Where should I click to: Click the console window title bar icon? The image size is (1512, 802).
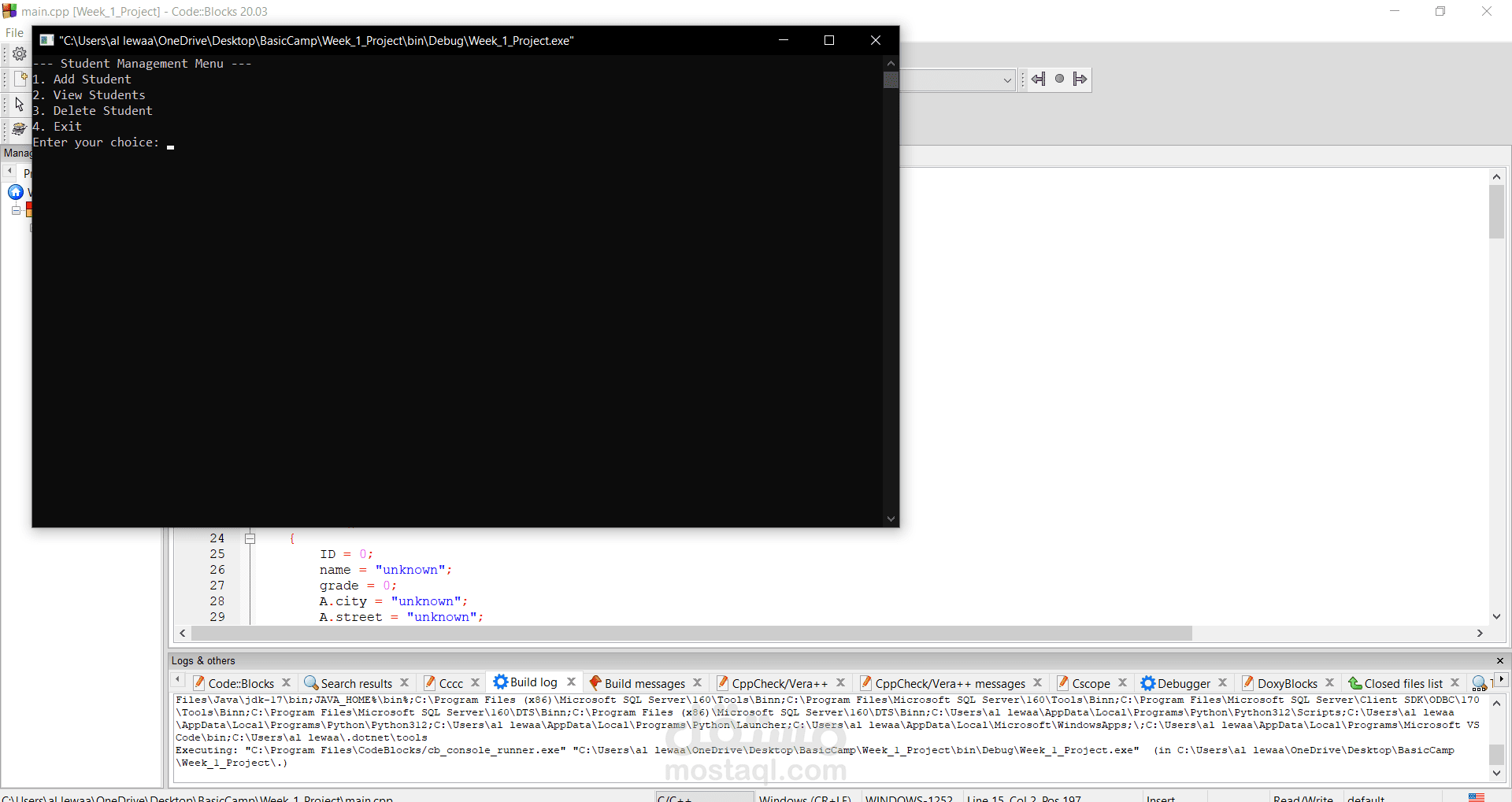46,40
